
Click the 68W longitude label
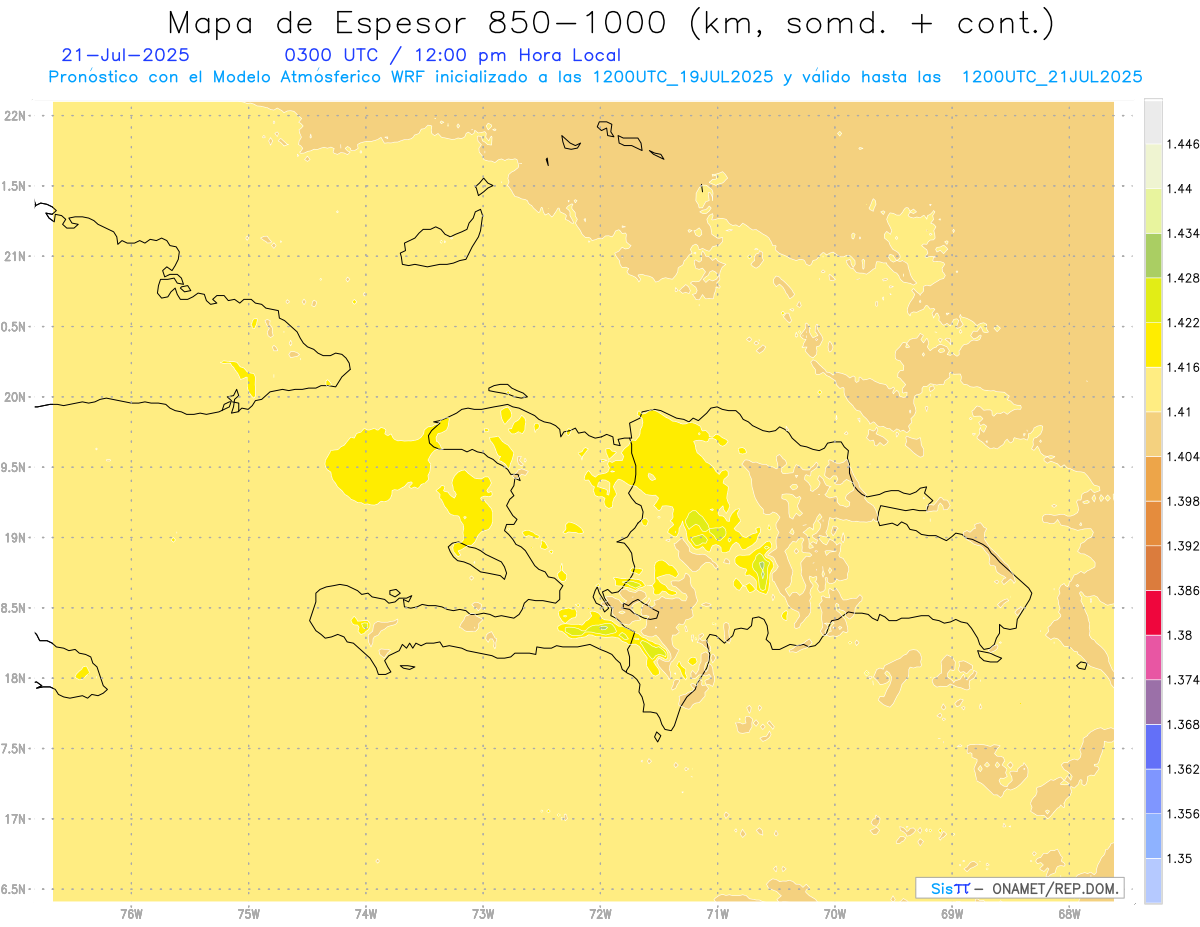point(1069,912)
